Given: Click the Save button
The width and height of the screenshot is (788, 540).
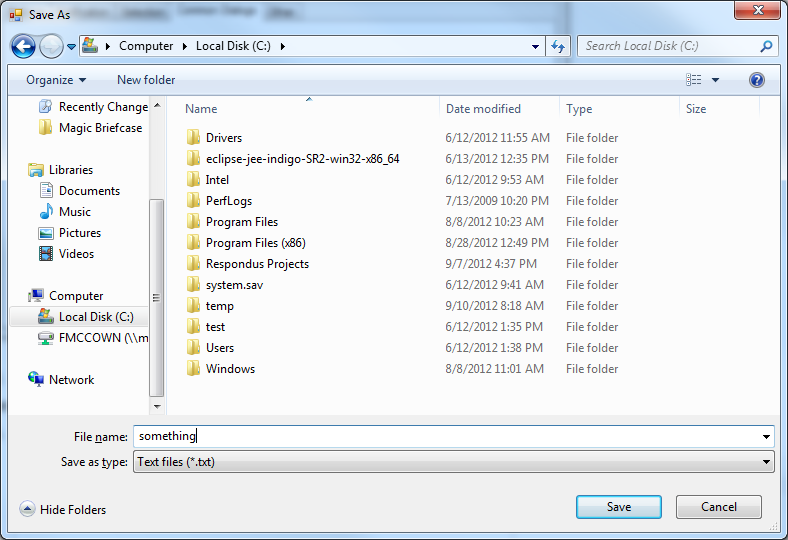Looking at the screenshot, I should 619,507.
